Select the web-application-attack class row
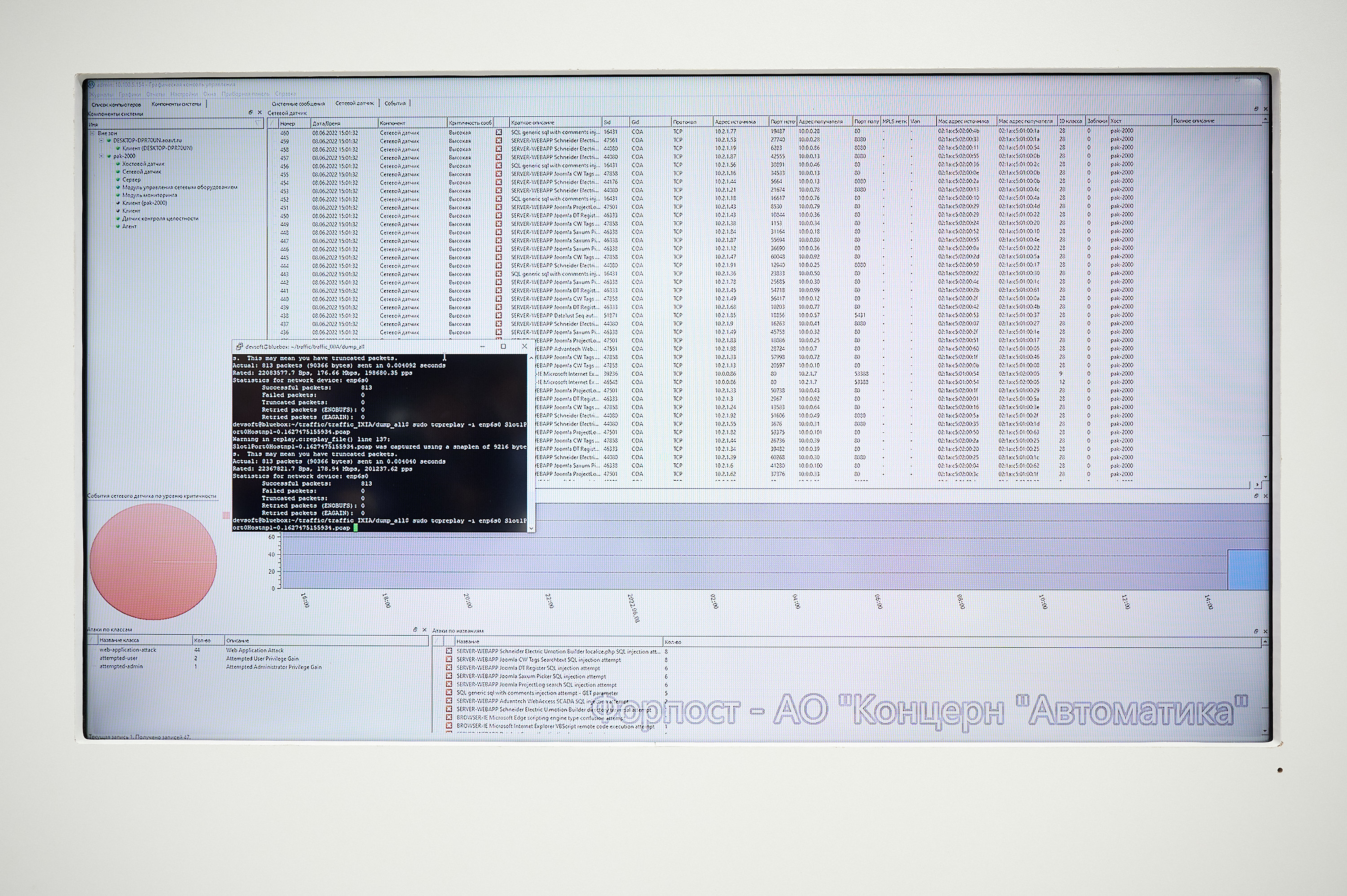Image resolution: width=1347 pixels, height=896 pixels. (258, 650)
